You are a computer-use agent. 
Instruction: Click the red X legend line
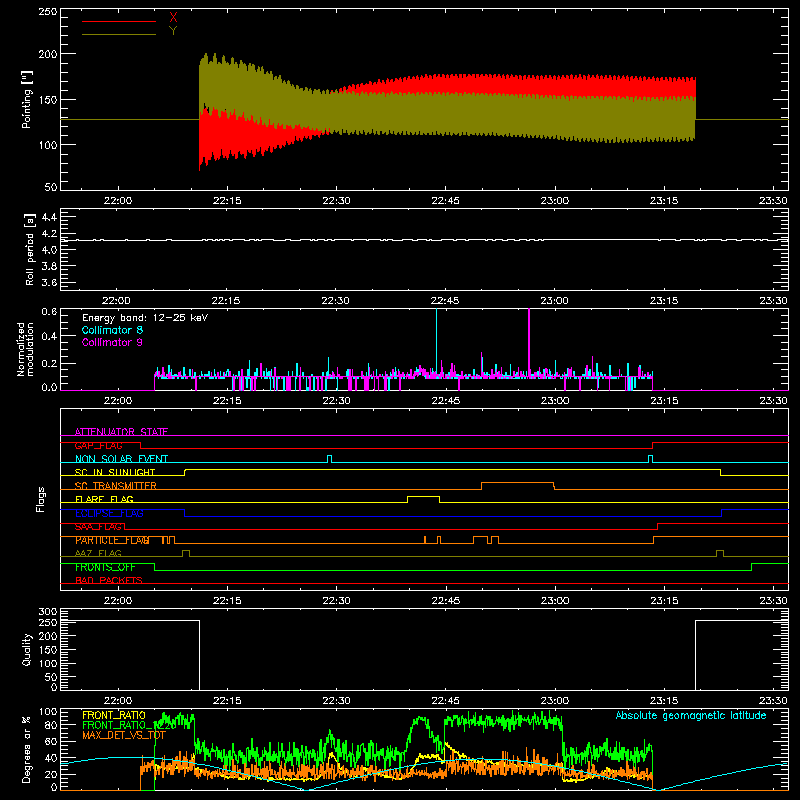[118, 21]
